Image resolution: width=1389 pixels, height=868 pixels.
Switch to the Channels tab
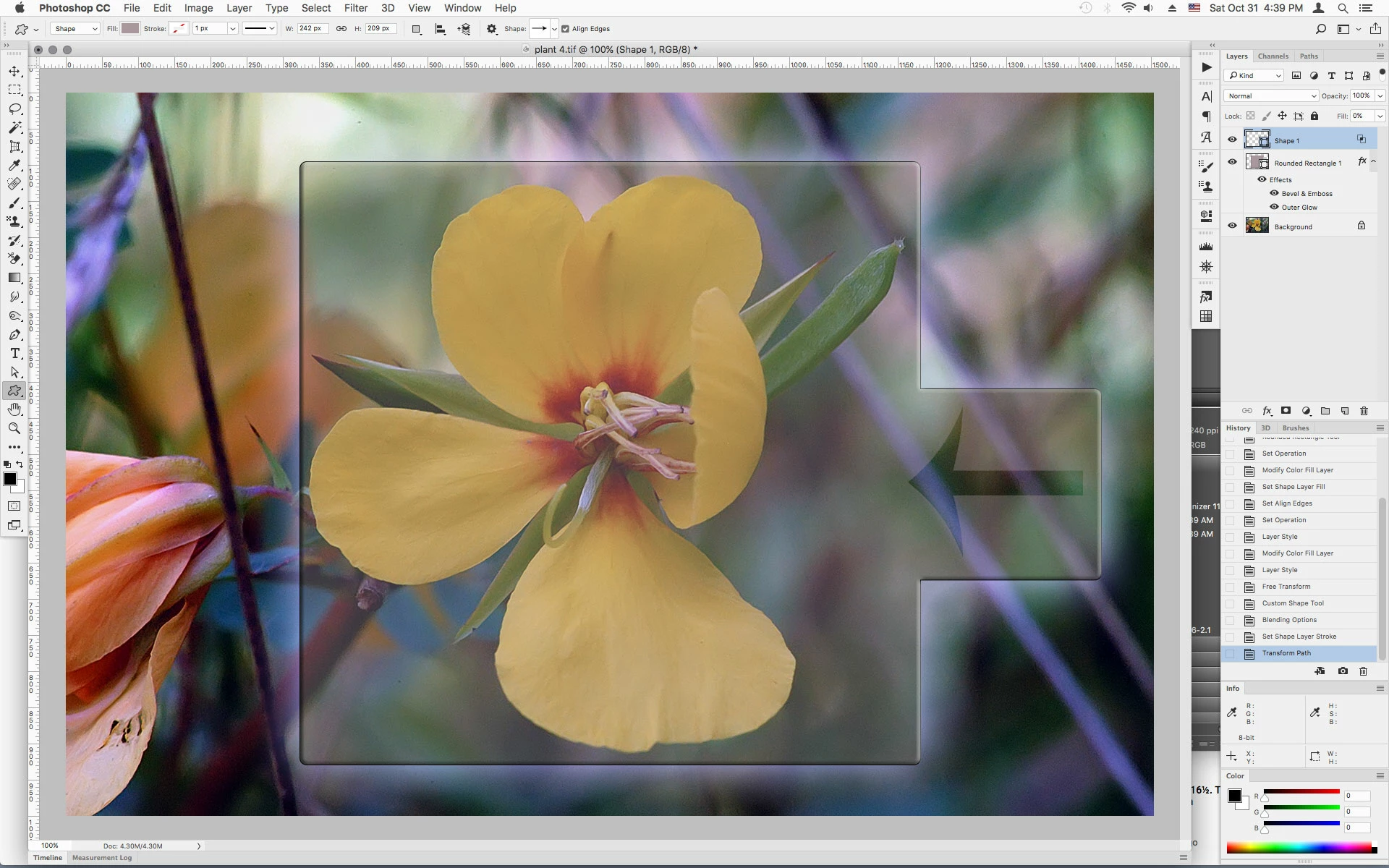(1273, 56)
